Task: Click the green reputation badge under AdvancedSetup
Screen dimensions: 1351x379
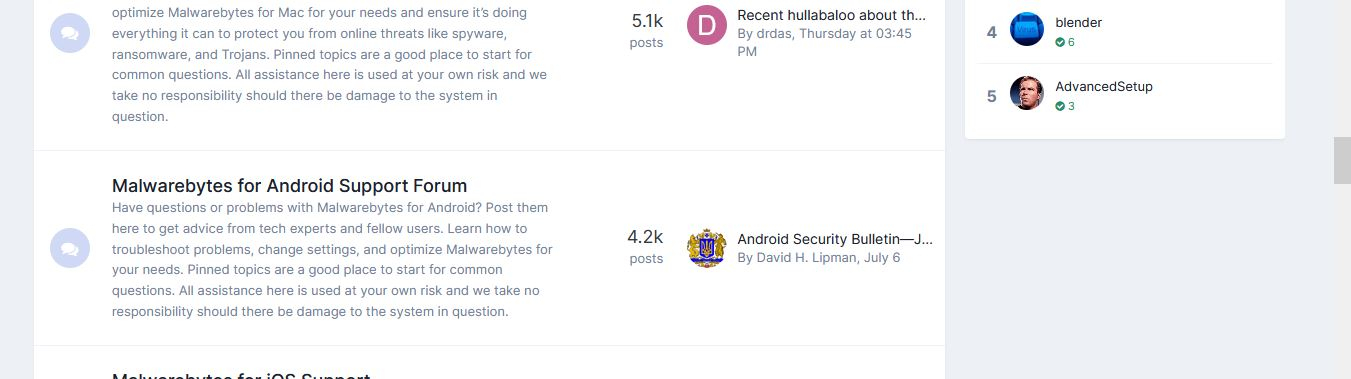Action: pyautogui.click(x=1065, y=106)
